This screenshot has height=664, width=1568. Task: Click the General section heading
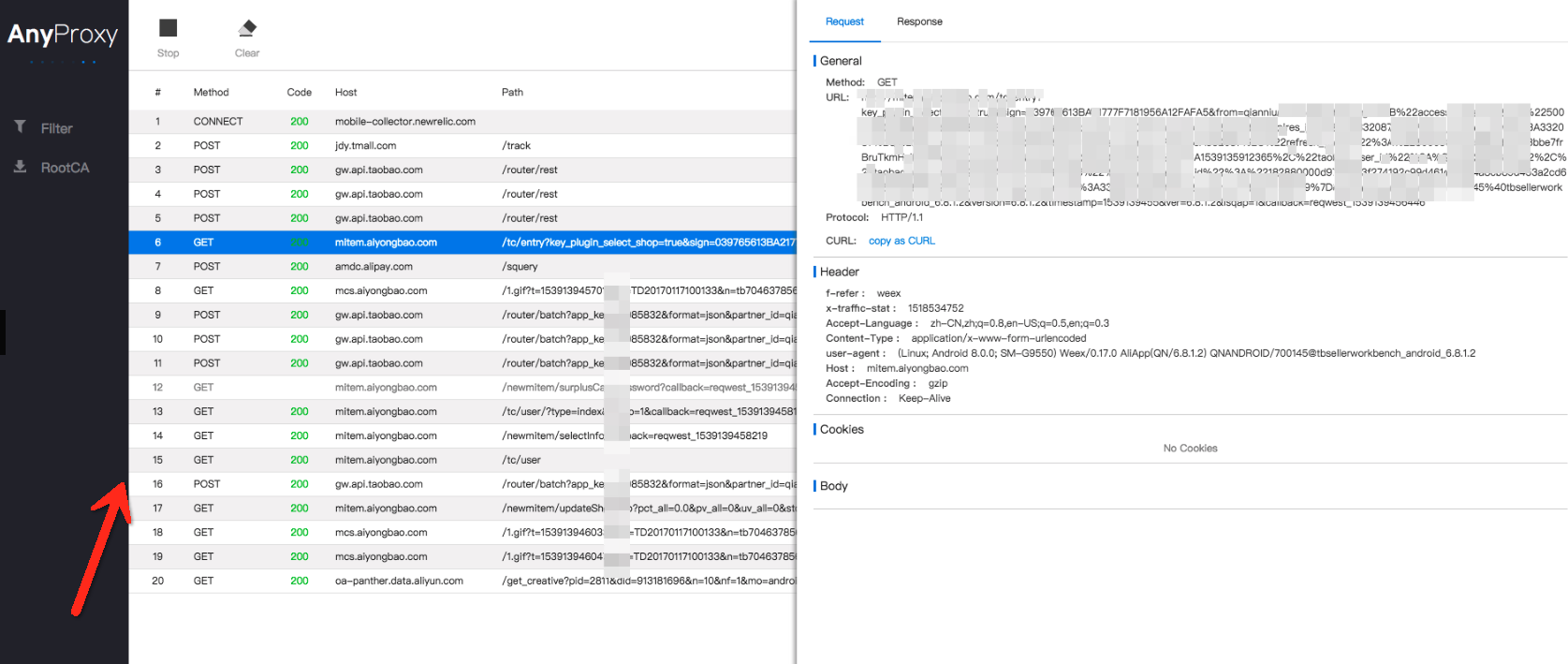841,61
